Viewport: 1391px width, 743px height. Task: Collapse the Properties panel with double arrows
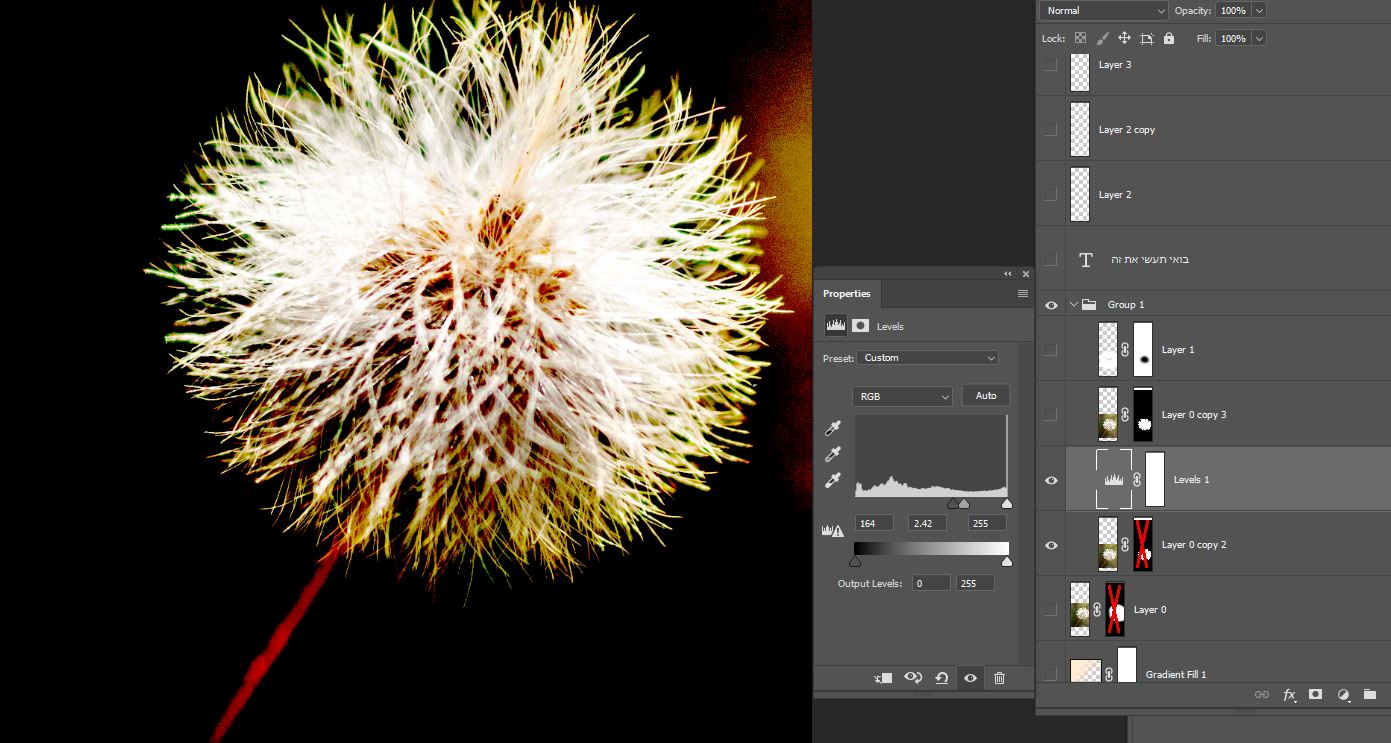(1008, 274)
